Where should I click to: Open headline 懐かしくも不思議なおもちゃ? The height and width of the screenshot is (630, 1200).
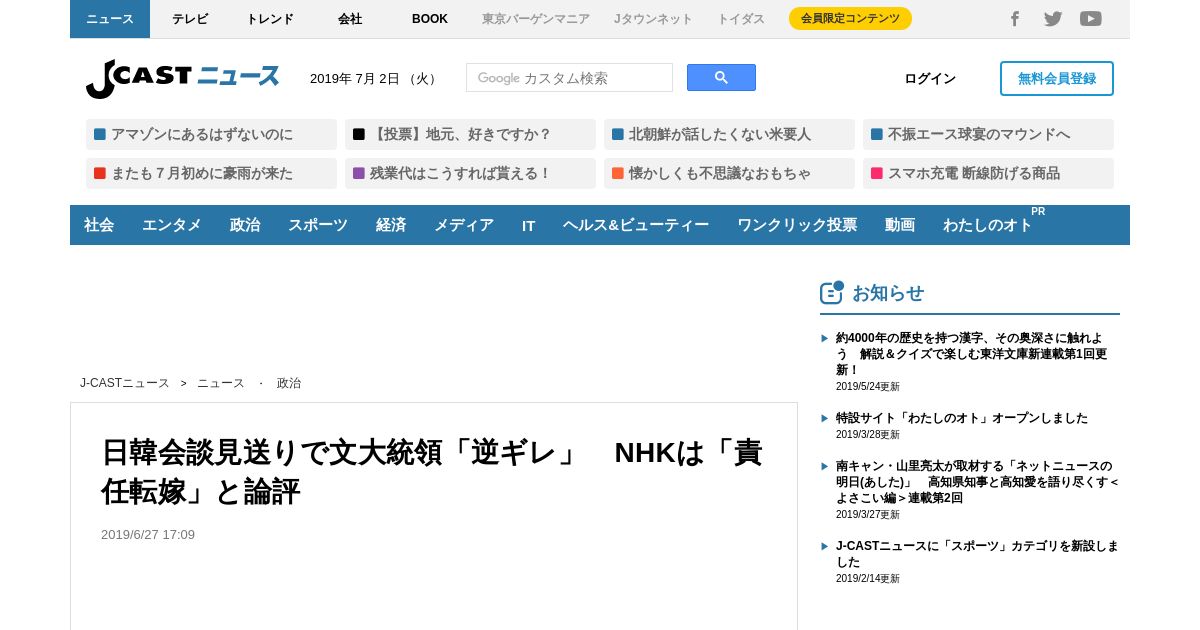pos(729,173)
